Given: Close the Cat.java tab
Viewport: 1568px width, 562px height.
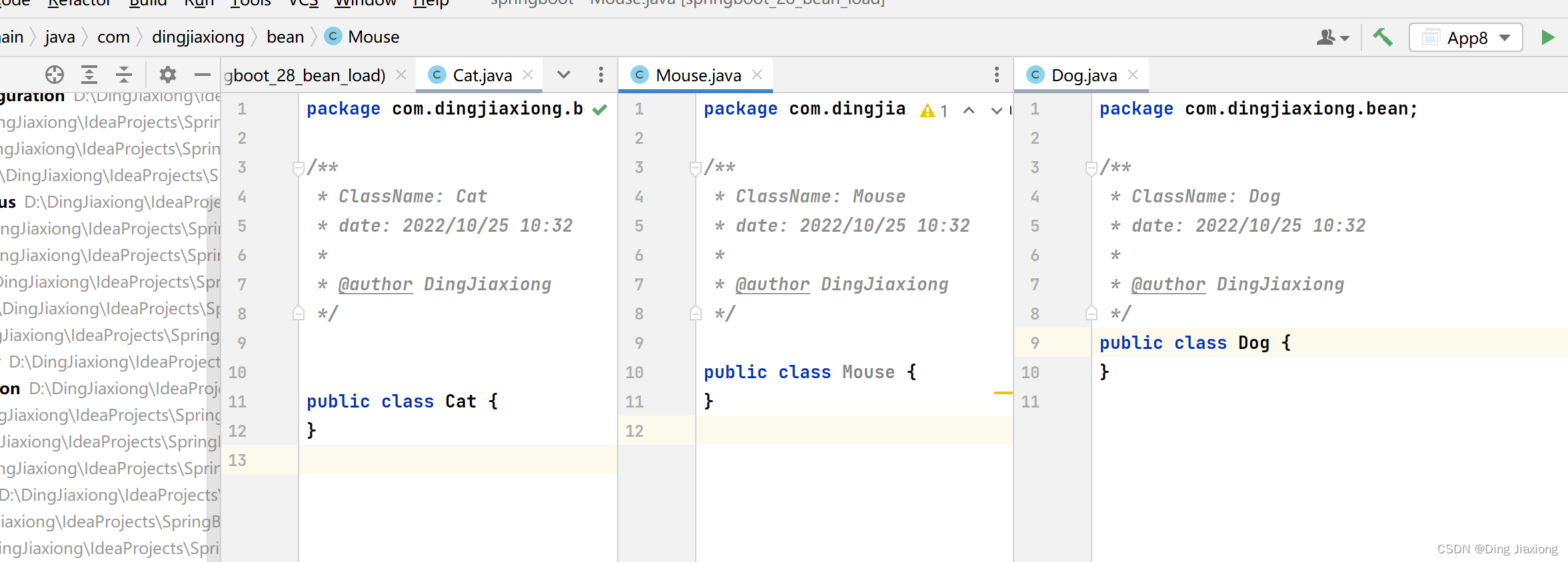Looking at the screenshot, I should [528, 75].
